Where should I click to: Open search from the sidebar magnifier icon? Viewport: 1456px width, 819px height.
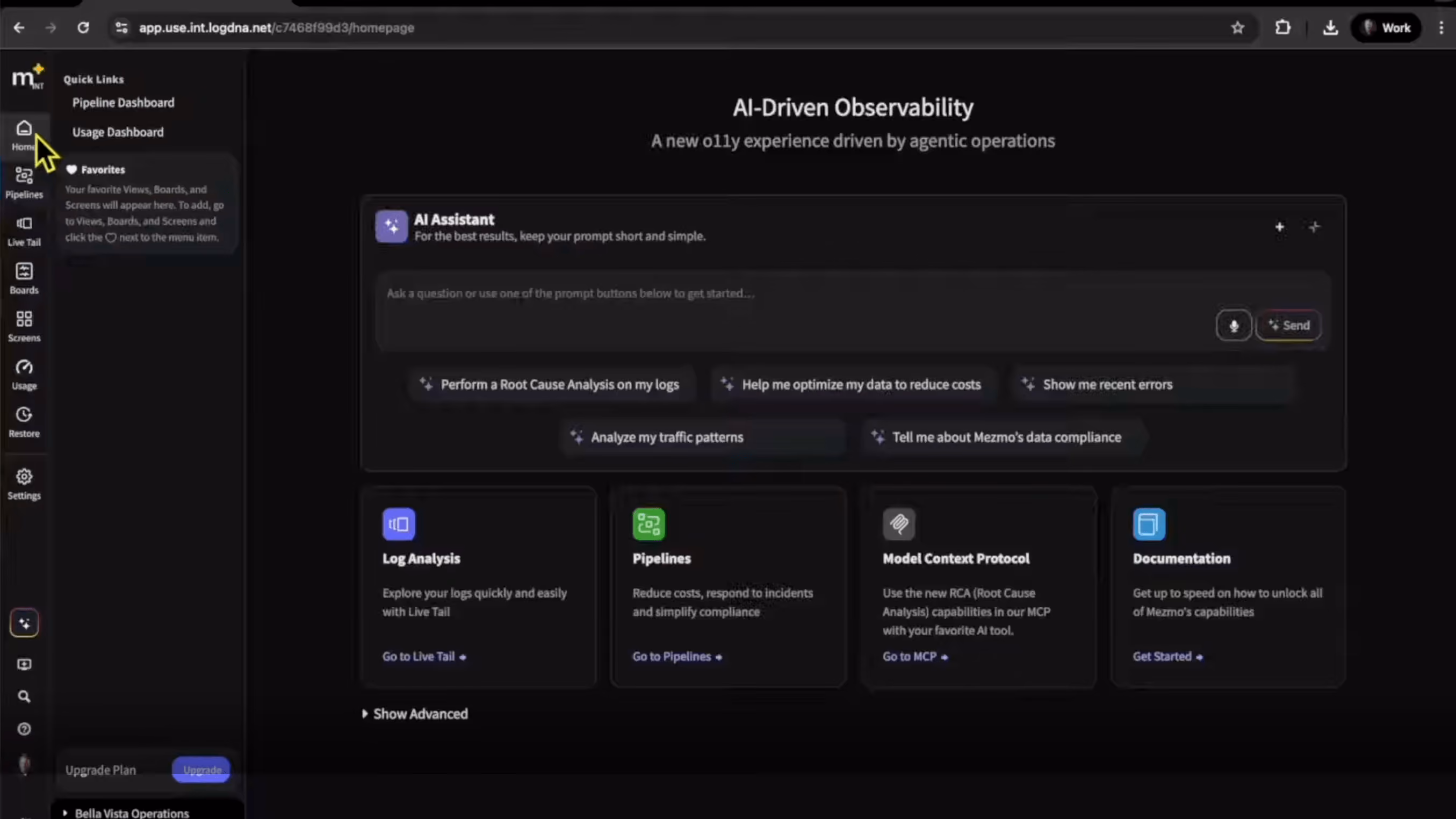(x=24, y=696)
